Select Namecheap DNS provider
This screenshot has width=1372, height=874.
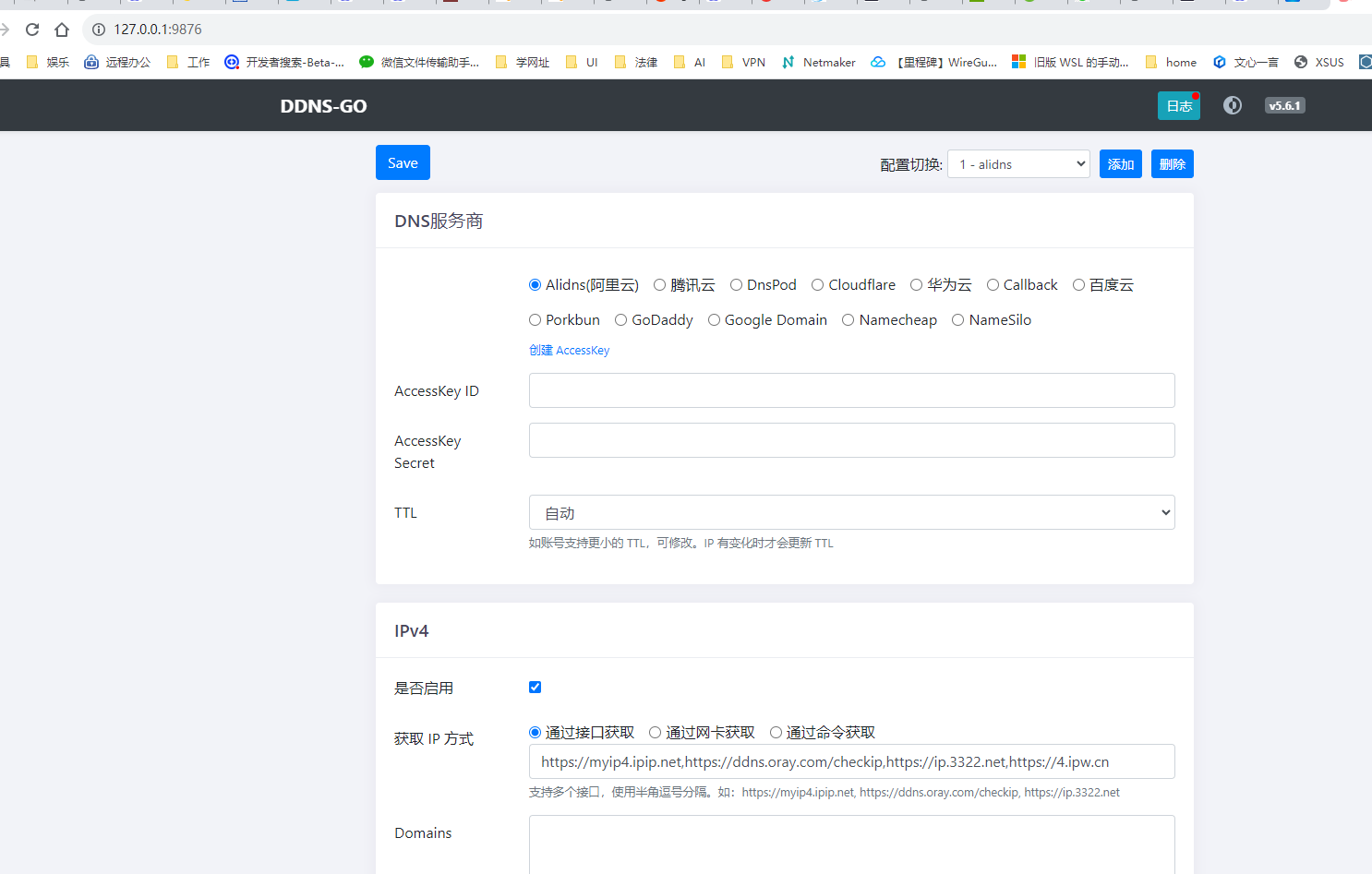coord(848,320)
